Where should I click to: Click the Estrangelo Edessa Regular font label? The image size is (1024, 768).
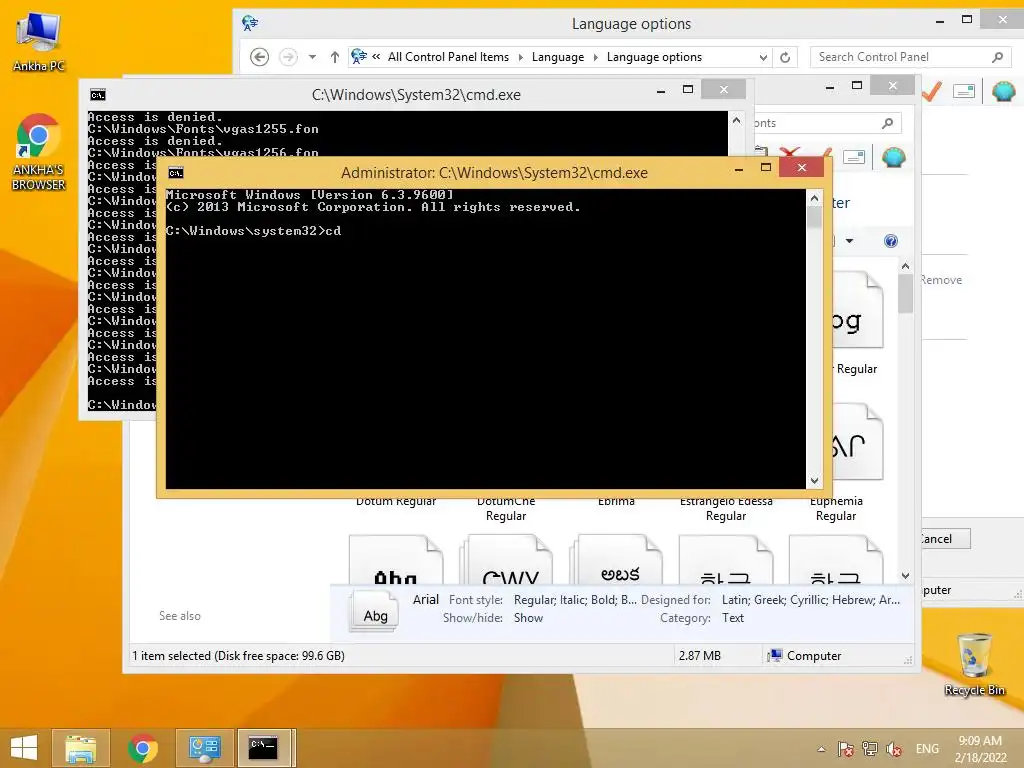coord(726,508)
